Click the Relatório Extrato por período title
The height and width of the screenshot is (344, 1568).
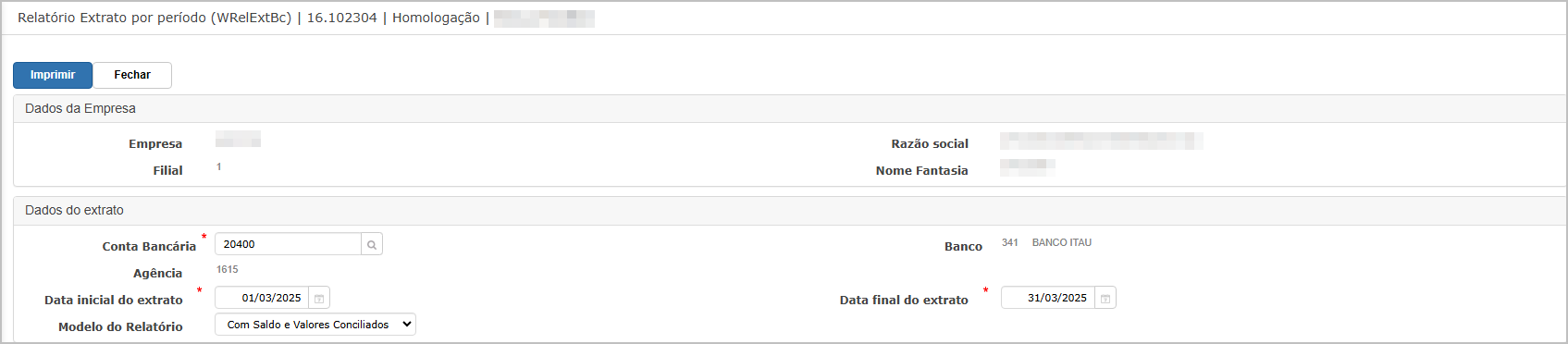point(154,18)
